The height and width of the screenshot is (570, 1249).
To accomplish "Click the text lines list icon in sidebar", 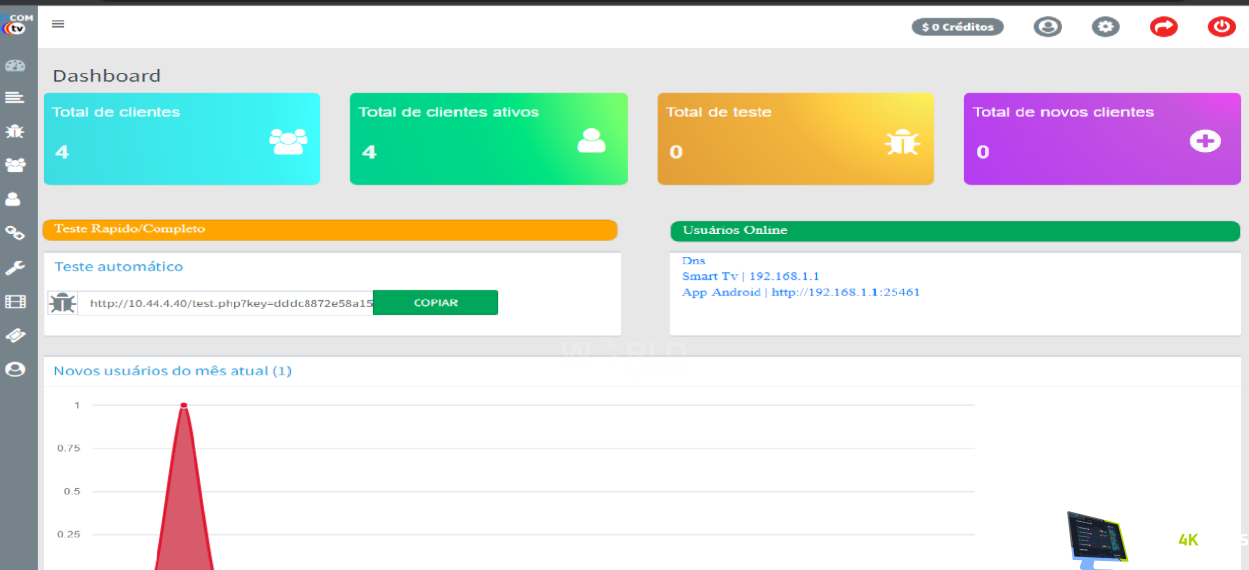I will click(x=14, y=98).
